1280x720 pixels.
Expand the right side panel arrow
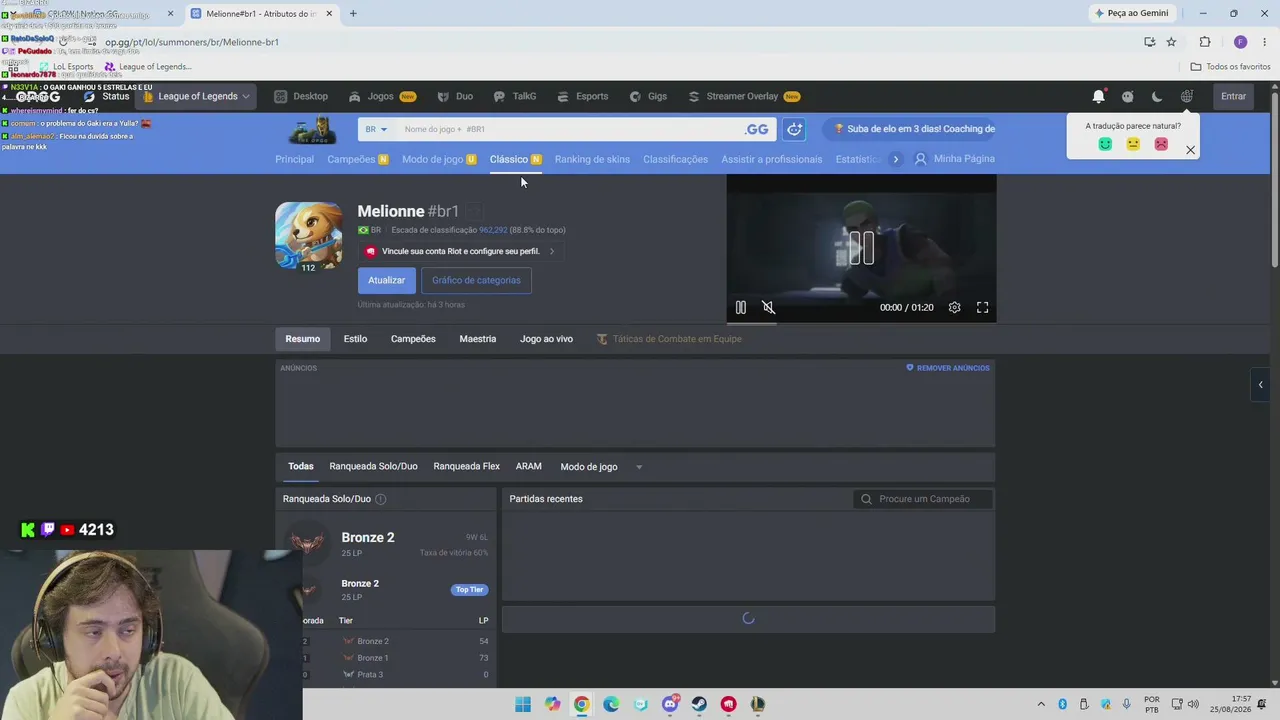click(1260, 385)
